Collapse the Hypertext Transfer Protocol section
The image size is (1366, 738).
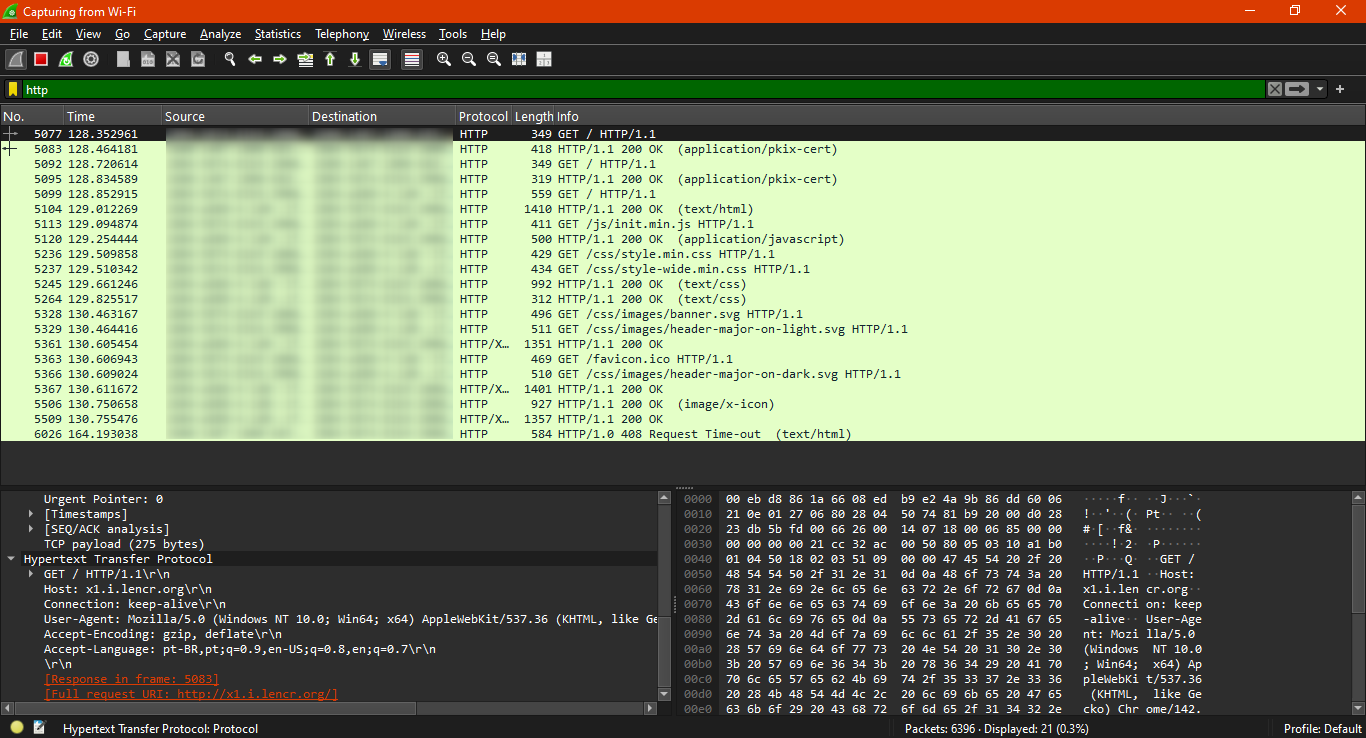tap(11, 559)
